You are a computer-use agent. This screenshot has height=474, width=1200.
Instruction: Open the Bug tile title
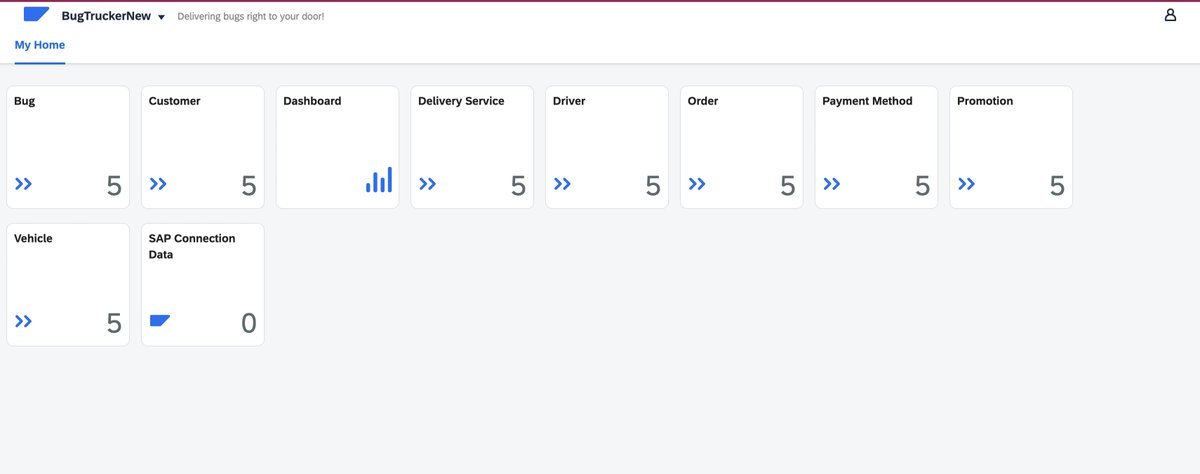25,101
